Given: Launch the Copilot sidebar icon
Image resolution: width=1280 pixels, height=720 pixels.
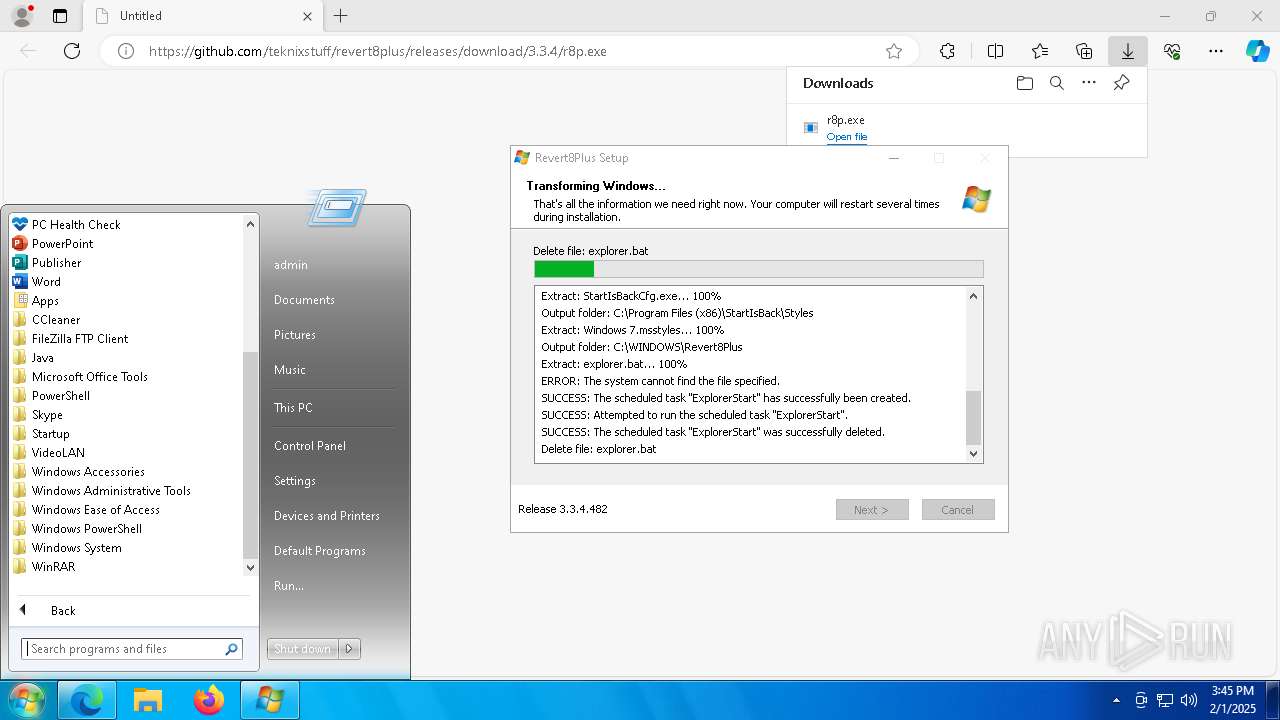Looking at the screenshot, I should click(1257, 51).
